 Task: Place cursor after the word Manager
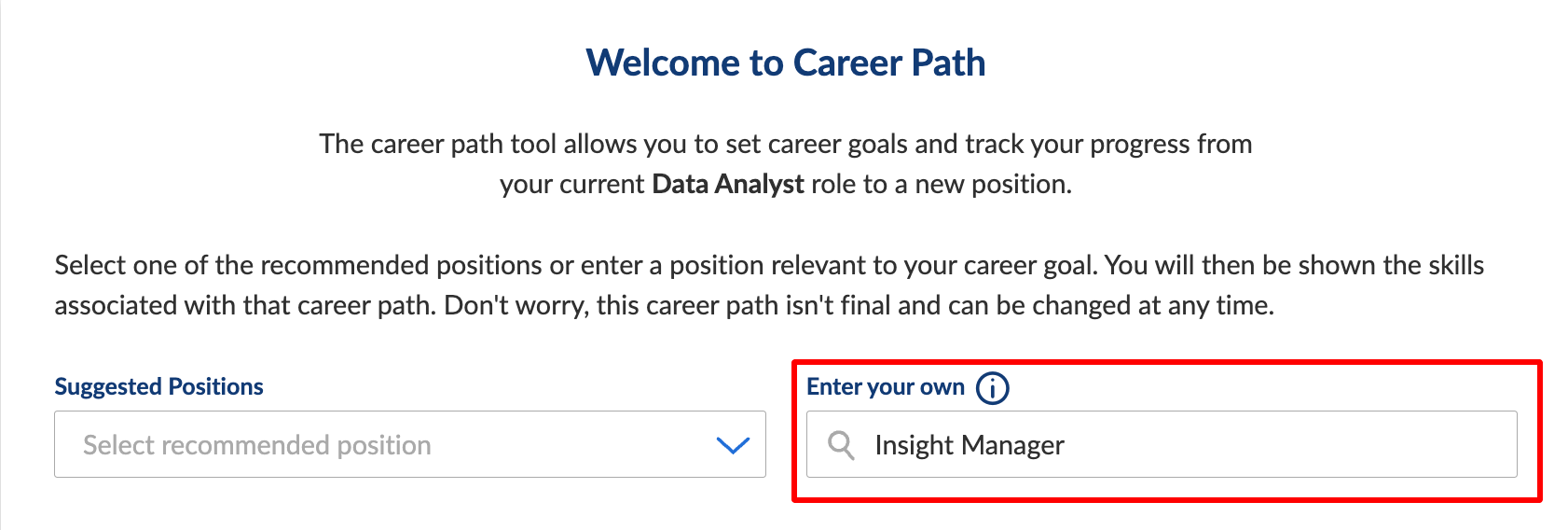pyautogui.click(x=1066, y=445)
